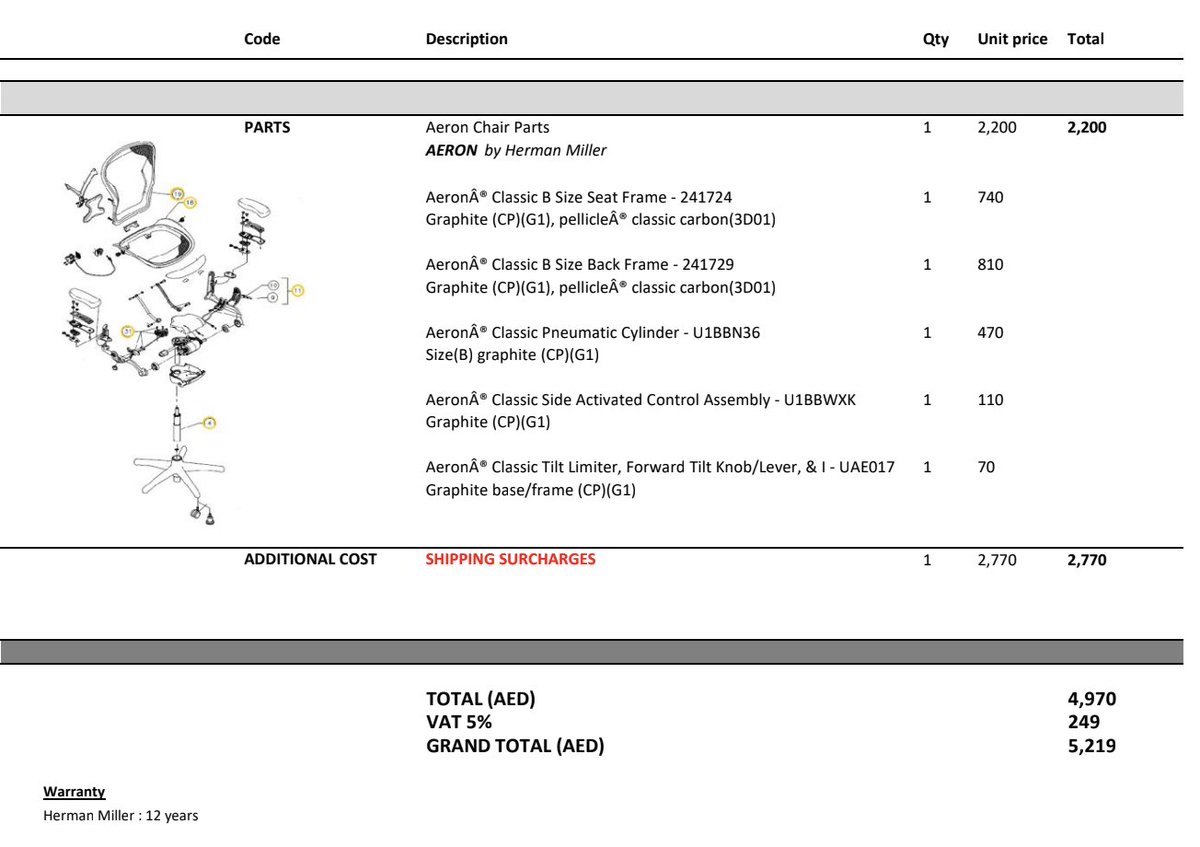Click the "Herman Miller : 12 years" line
The image size is (1200, 847).
tap(121, 816)
